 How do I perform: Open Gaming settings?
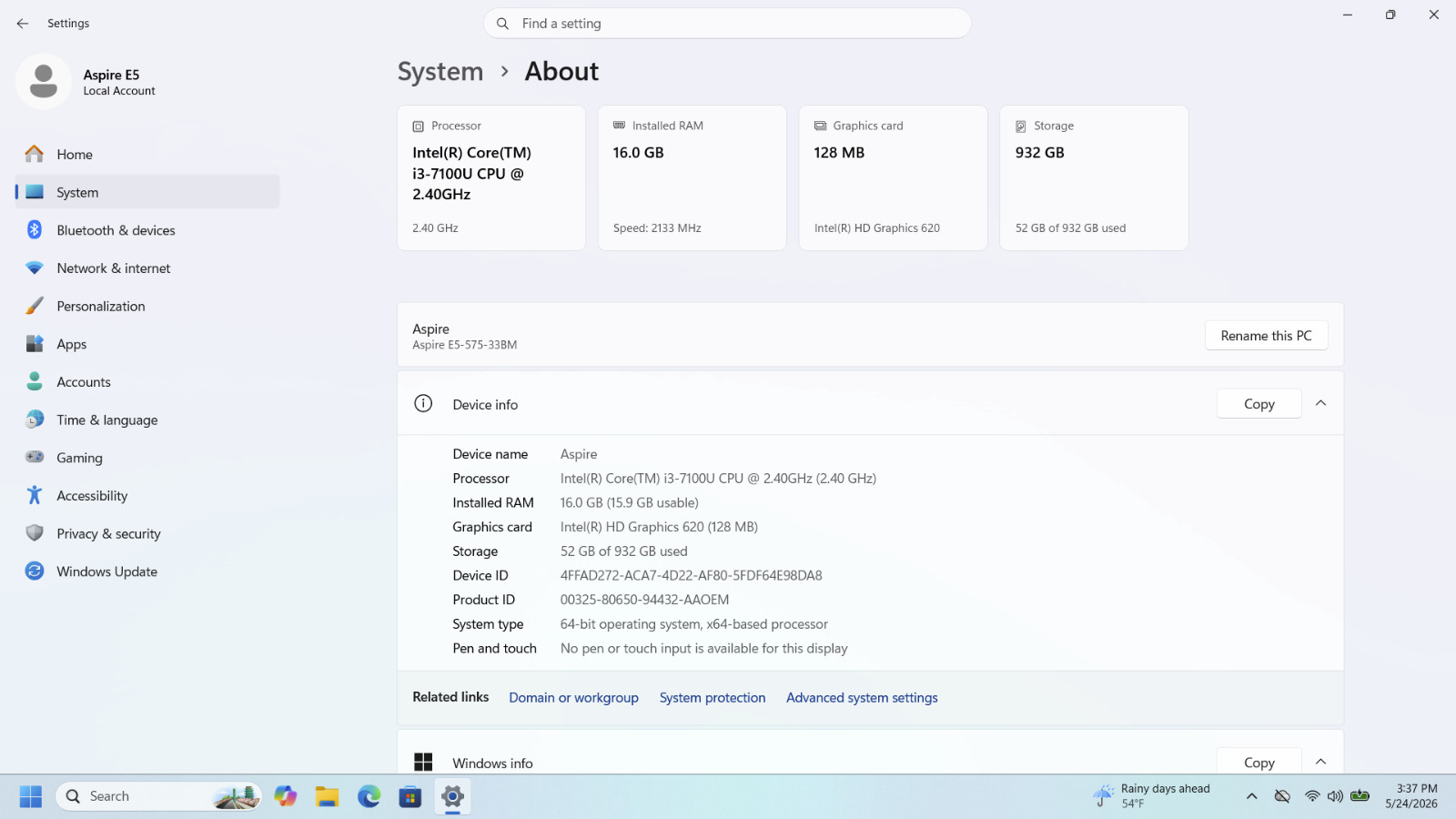point(147,458)
